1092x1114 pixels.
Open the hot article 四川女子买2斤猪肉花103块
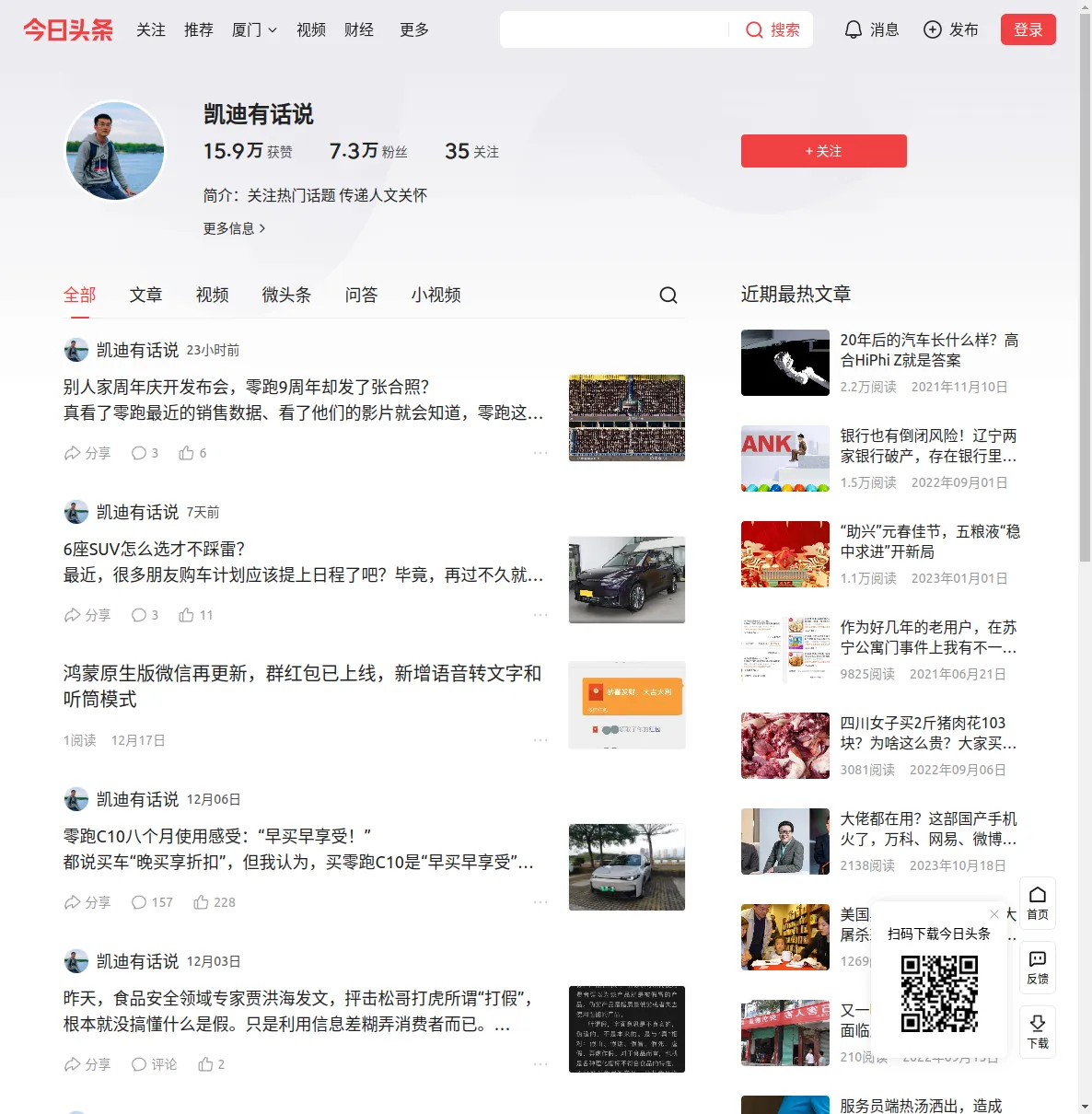[x=930, y=733]
